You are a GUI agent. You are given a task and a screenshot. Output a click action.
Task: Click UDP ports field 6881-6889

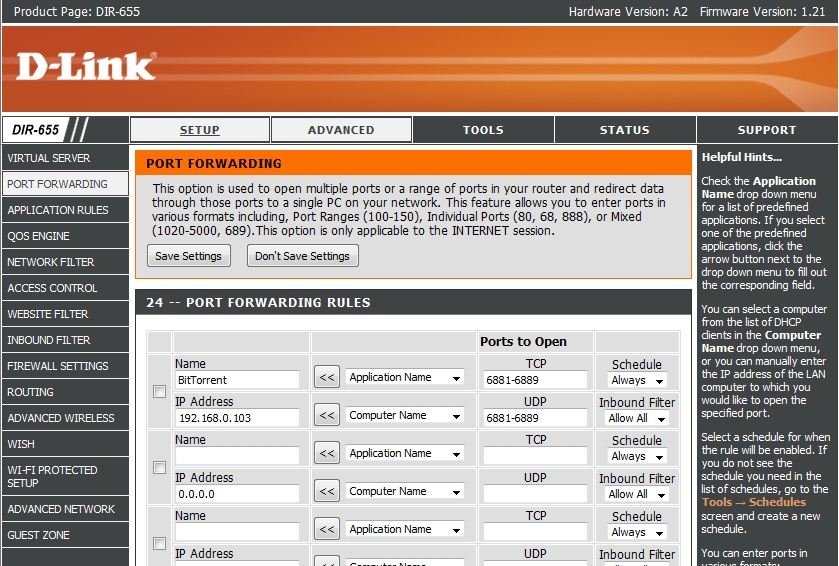pyautogui.click(x=535, y=418)
